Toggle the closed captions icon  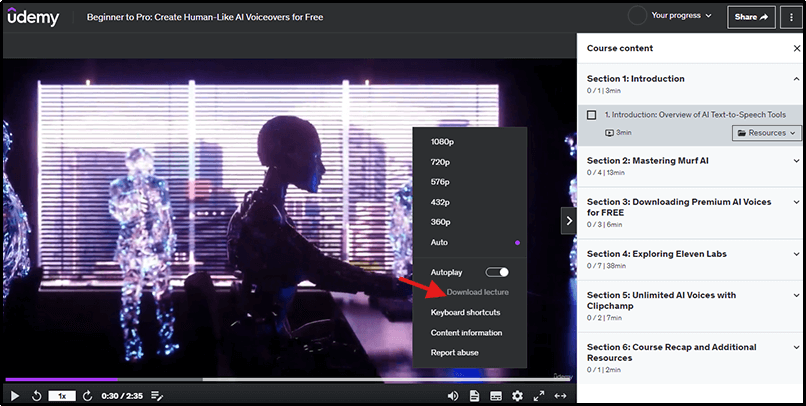point(496,396)
